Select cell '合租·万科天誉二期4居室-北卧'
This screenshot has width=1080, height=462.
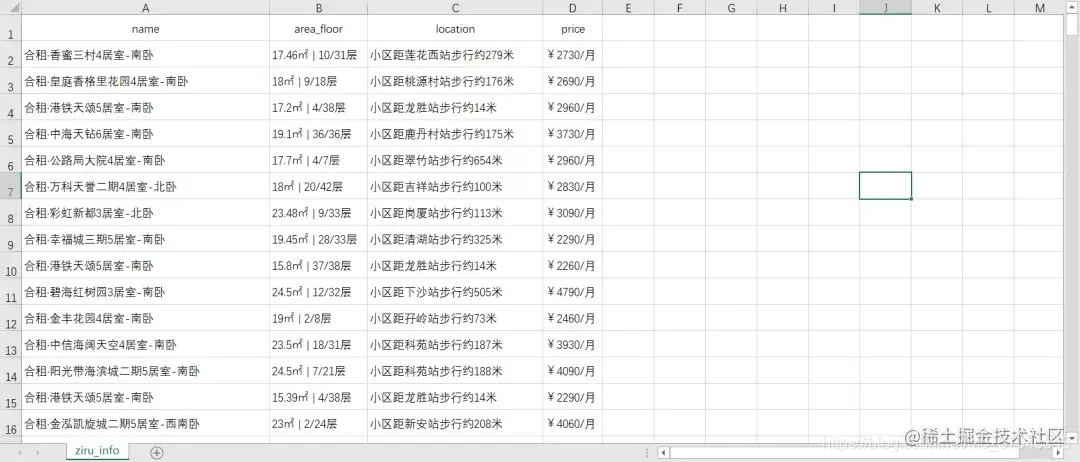coord(145,187)
